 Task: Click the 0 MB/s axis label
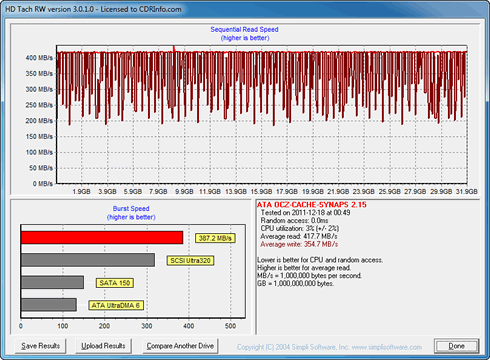43,184
